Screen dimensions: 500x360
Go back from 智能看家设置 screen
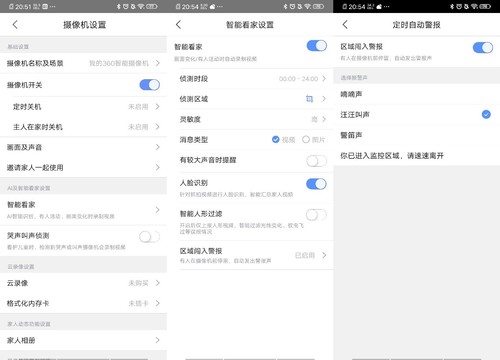point(178,24)
